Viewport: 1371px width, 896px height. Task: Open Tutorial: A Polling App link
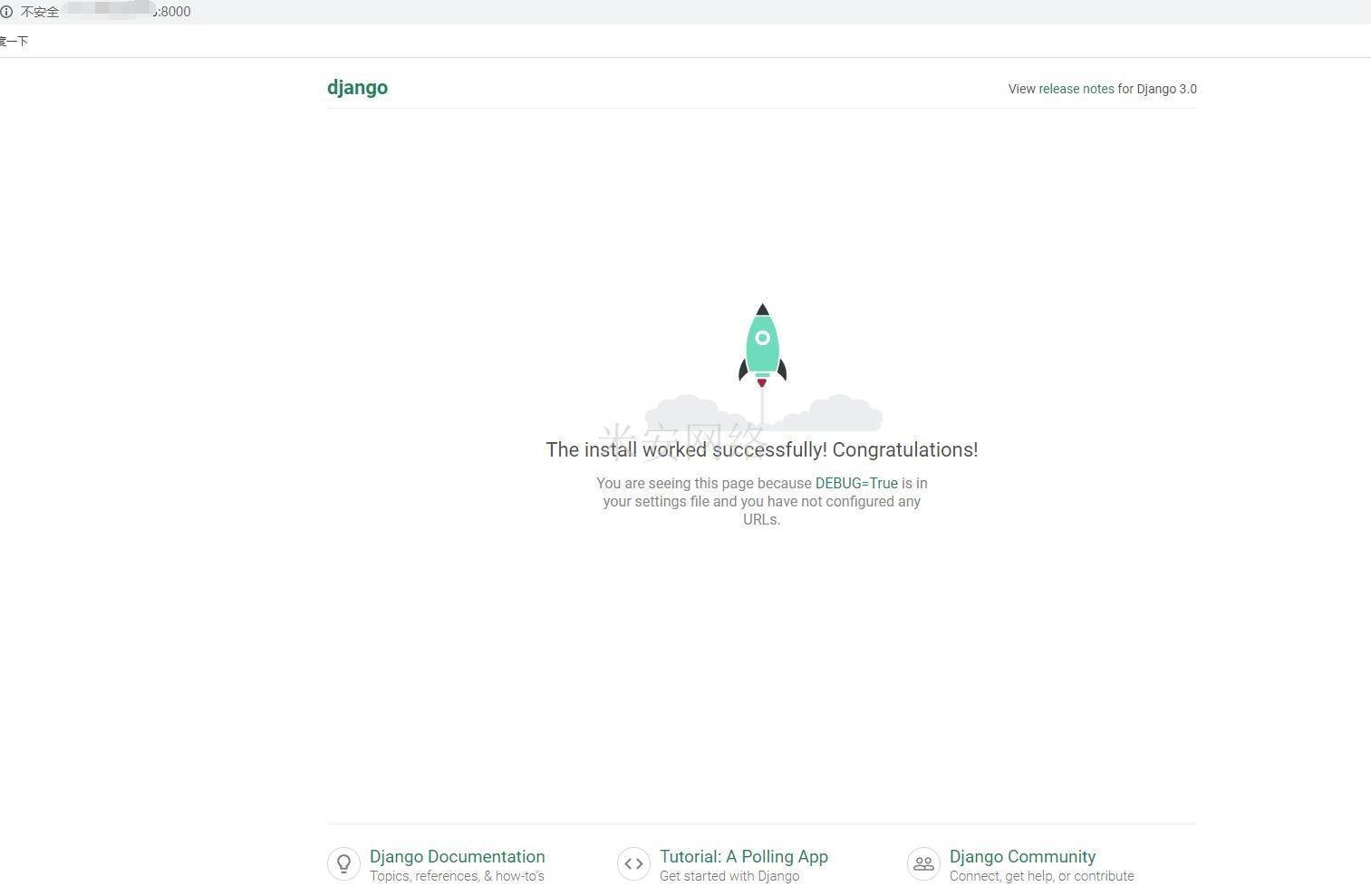(744, 857)
